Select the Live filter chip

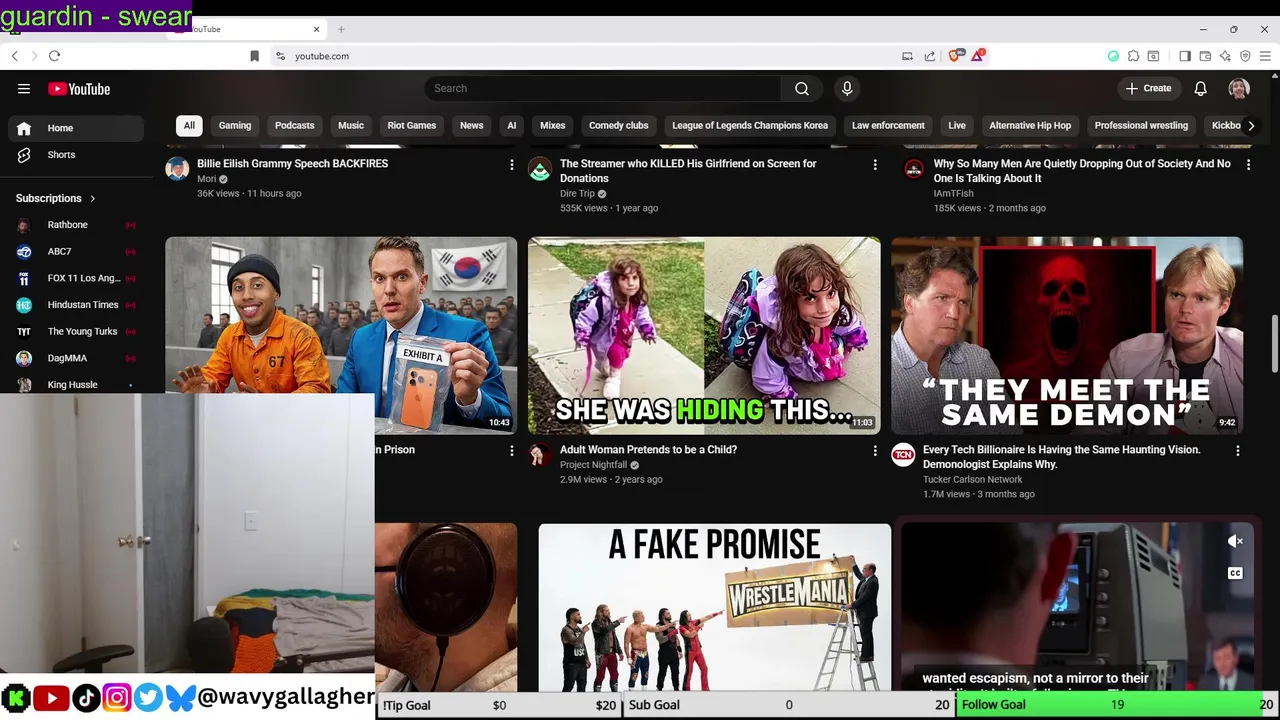957,125
